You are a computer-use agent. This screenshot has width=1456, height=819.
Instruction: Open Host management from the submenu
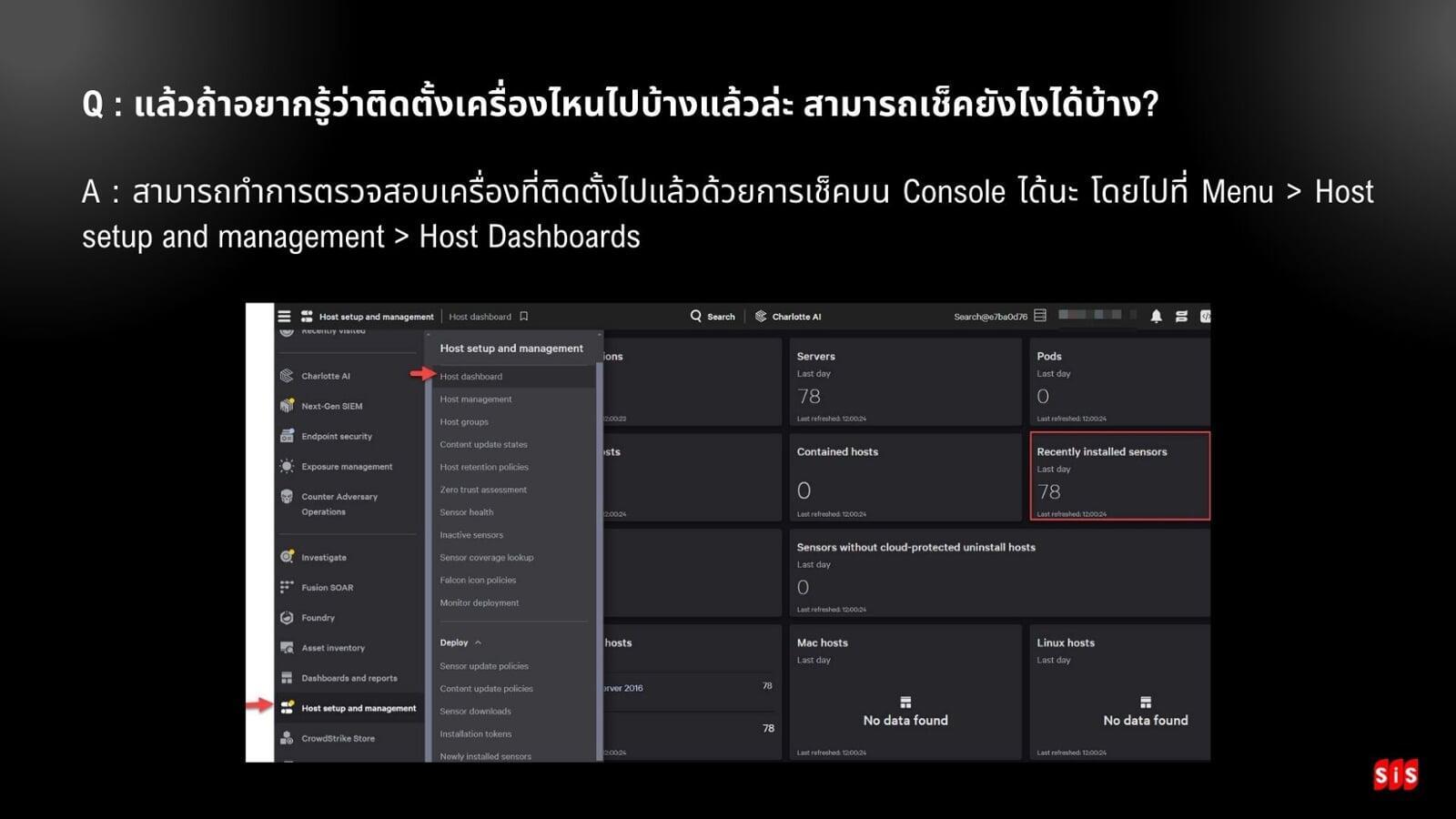pos(476,399)
